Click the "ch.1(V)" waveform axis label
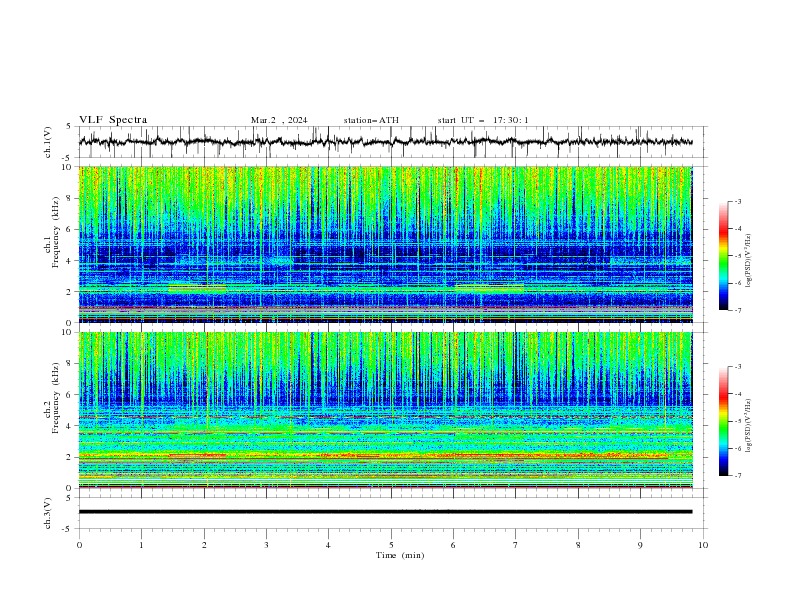Screen dimensions: 792x612 click(48, 142)
